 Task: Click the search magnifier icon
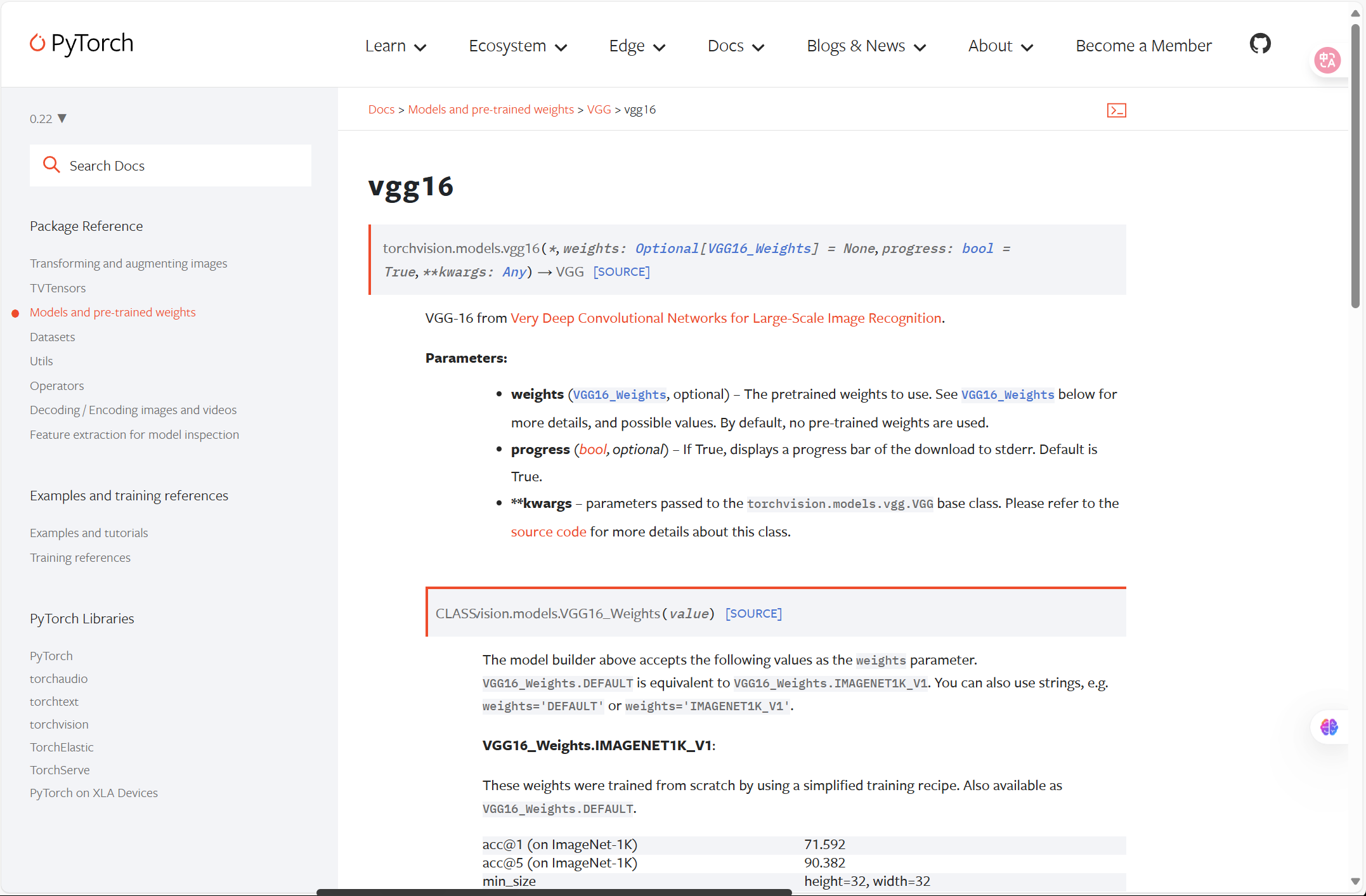pyautogui.click(x=51, y=166)
